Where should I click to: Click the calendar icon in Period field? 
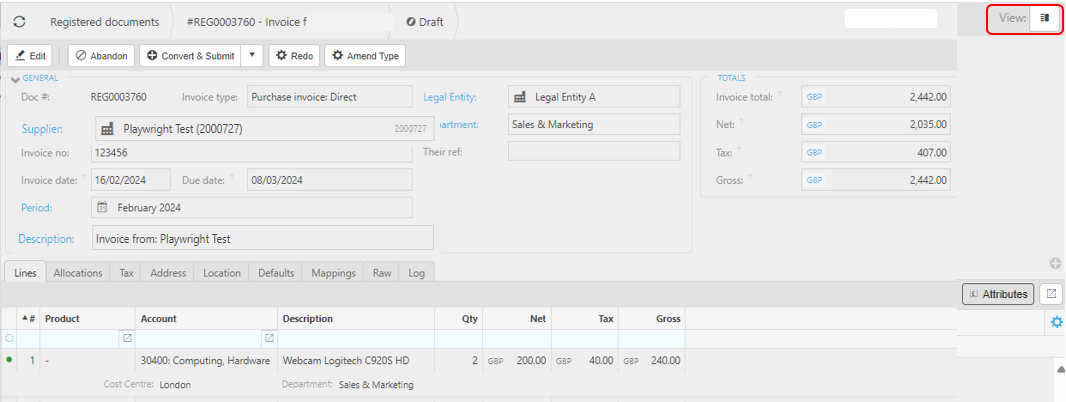tap(103, 208)
